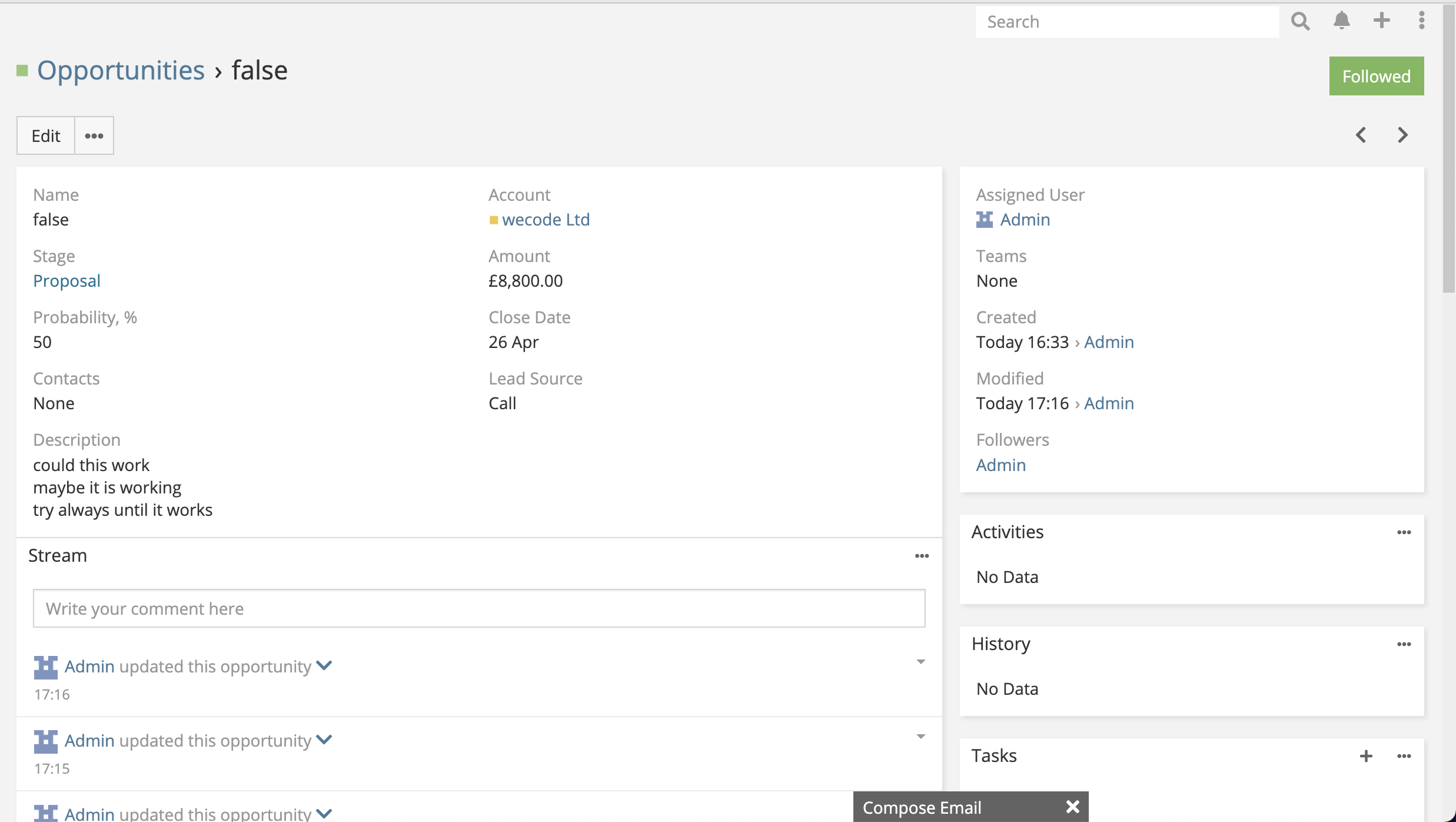Expand the 17:15 opportunity update details

point(324,740)
